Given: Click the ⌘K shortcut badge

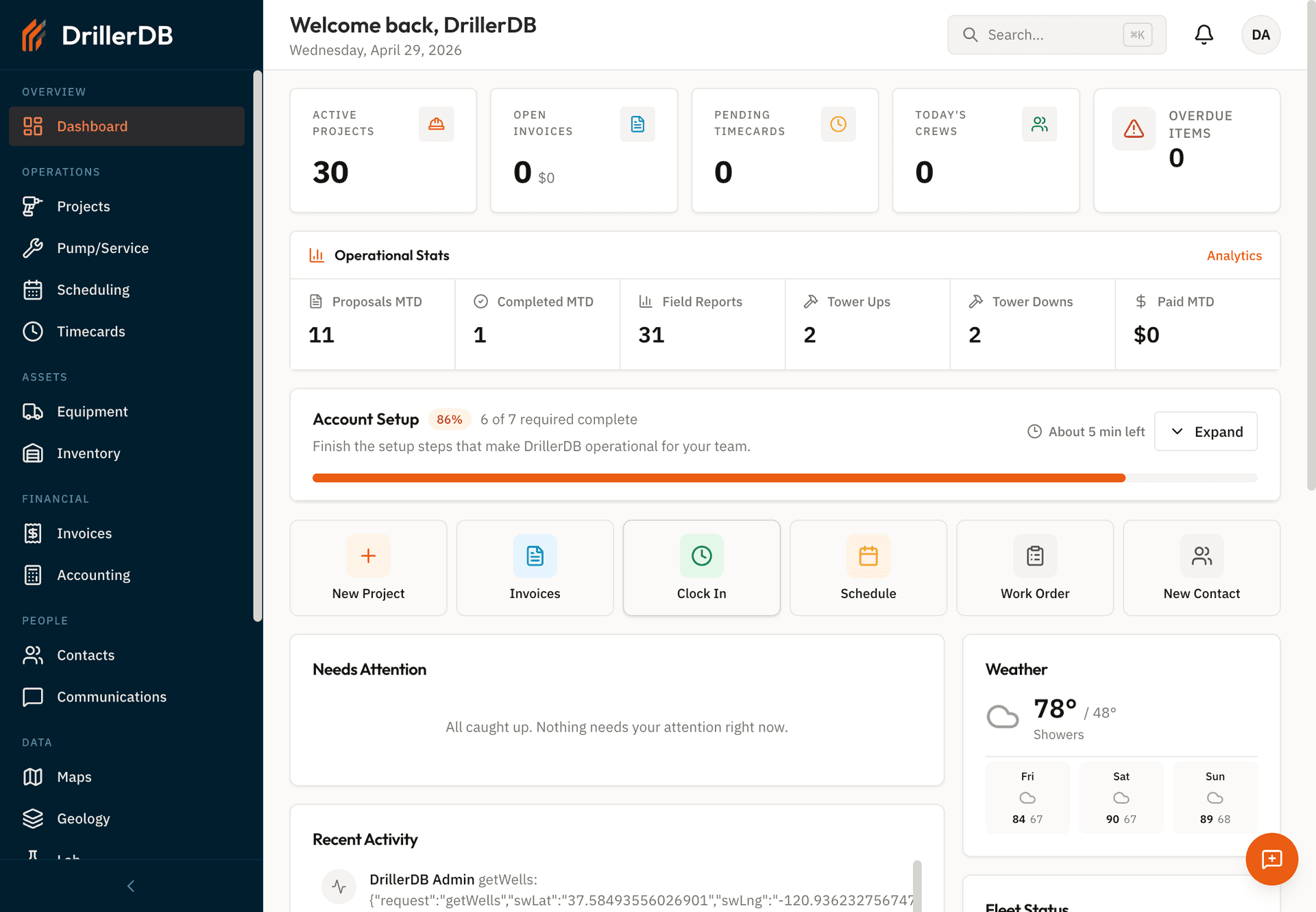Looking at the screenshot, I should [1137, 35].
